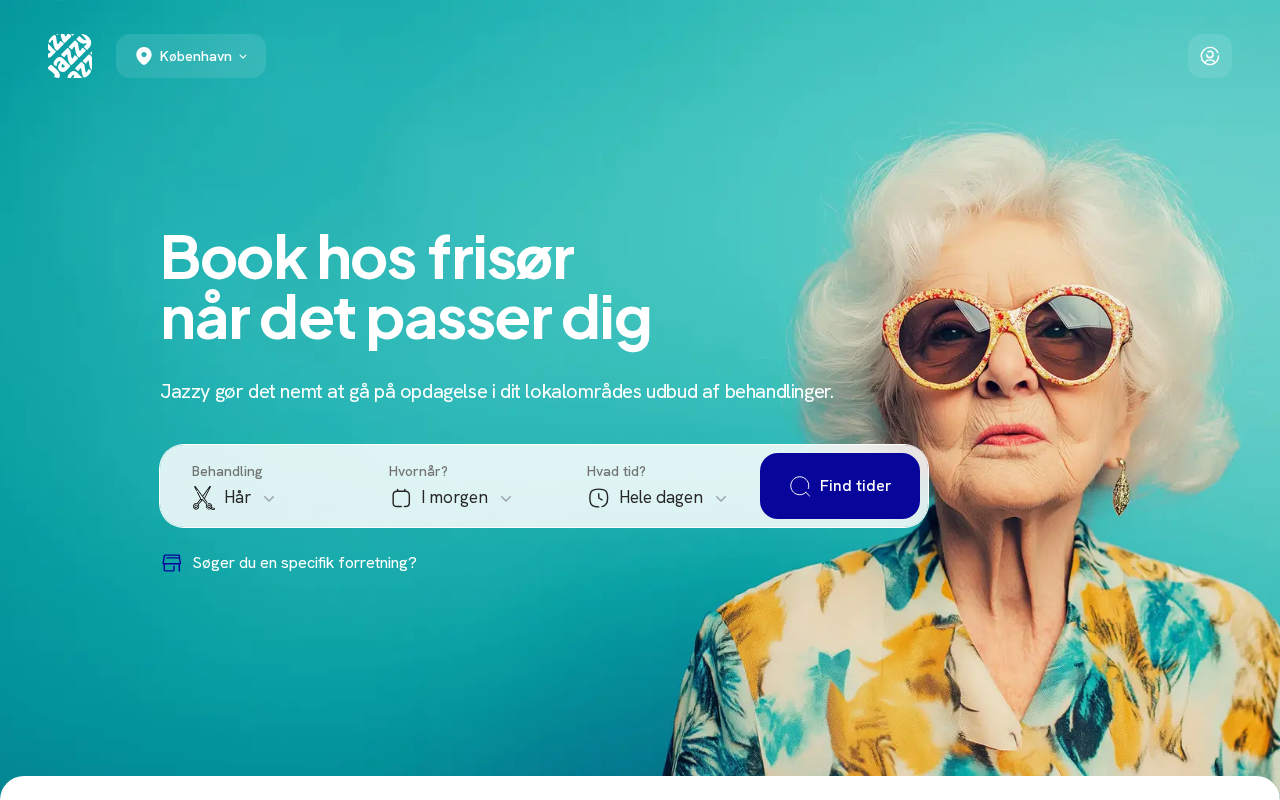Click the calendar icon beside I morgen
The height and width of the screenshot is (800, 1280).
pyautogui.click(x=401, y=497)
